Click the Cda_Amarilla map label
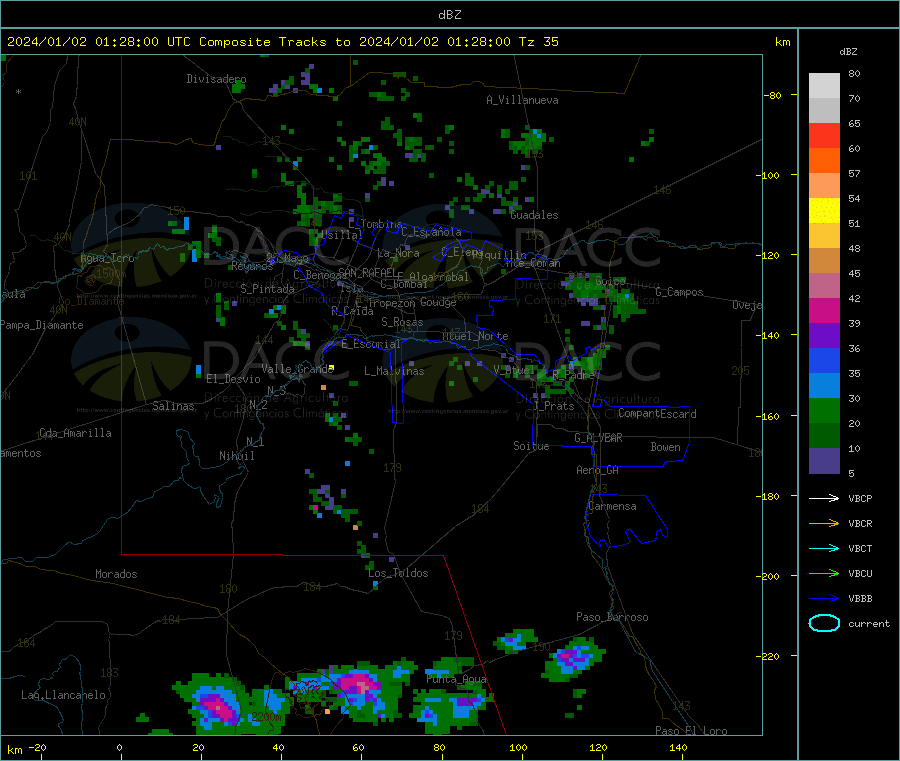 click(x=75, y=433)
